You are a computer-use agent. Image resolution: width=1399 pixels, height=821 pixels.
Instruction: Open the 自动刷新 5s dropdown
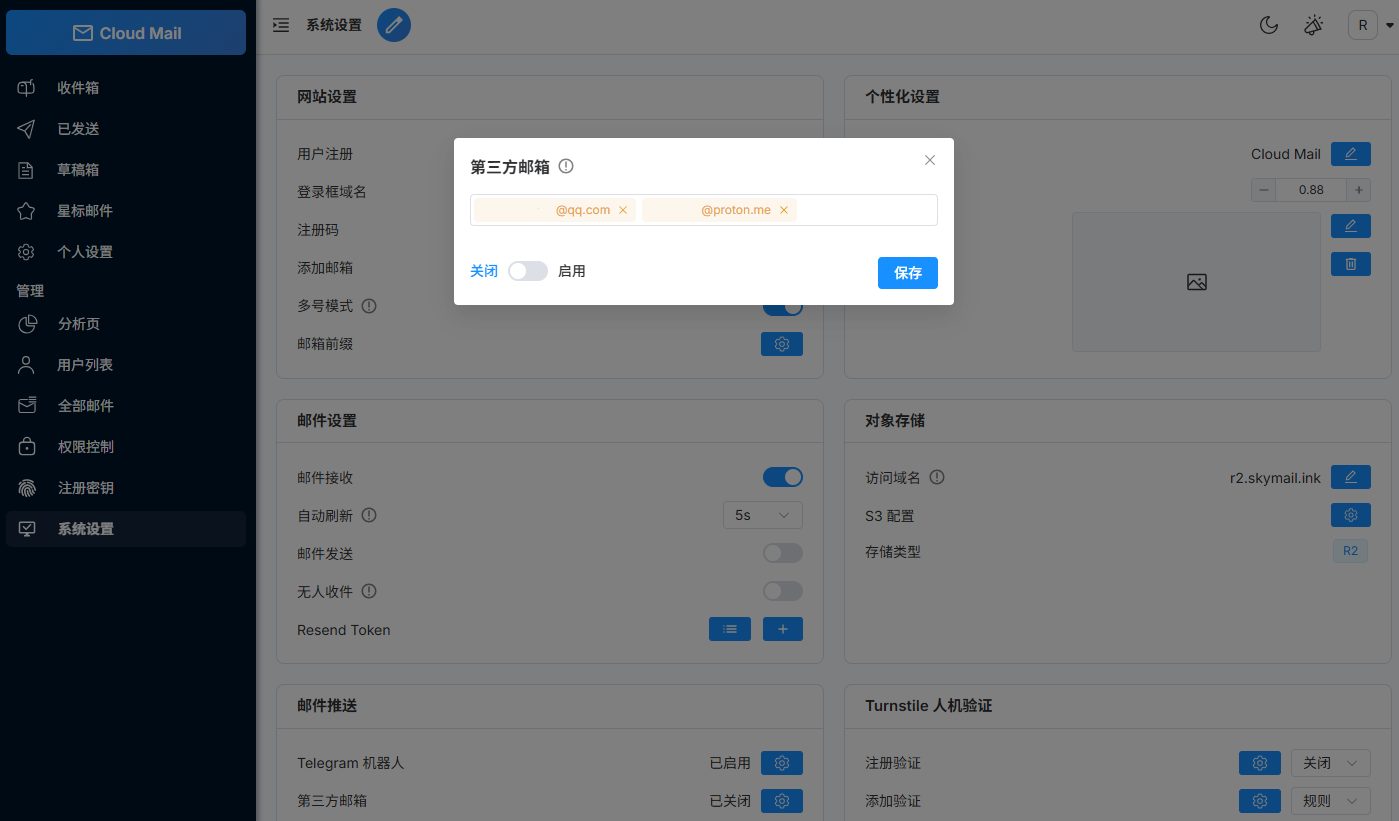pos(762,515)
